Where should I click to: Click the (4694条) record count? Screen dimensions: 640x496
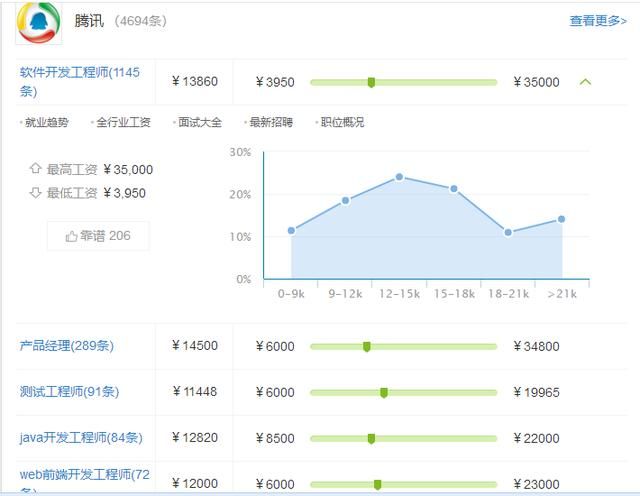coord(140,21)
